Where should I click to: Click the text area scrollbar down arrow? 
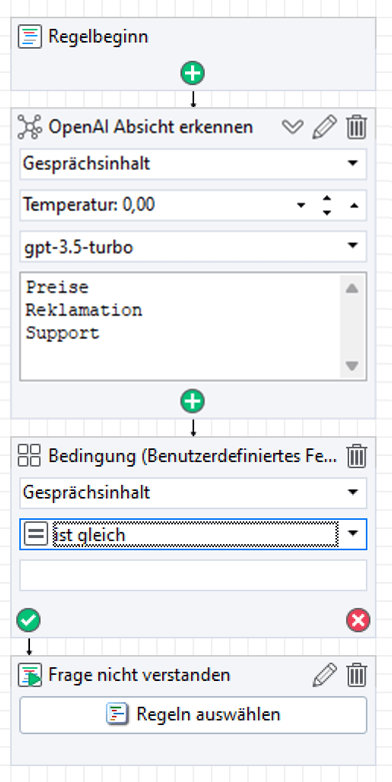coord(352,366)
